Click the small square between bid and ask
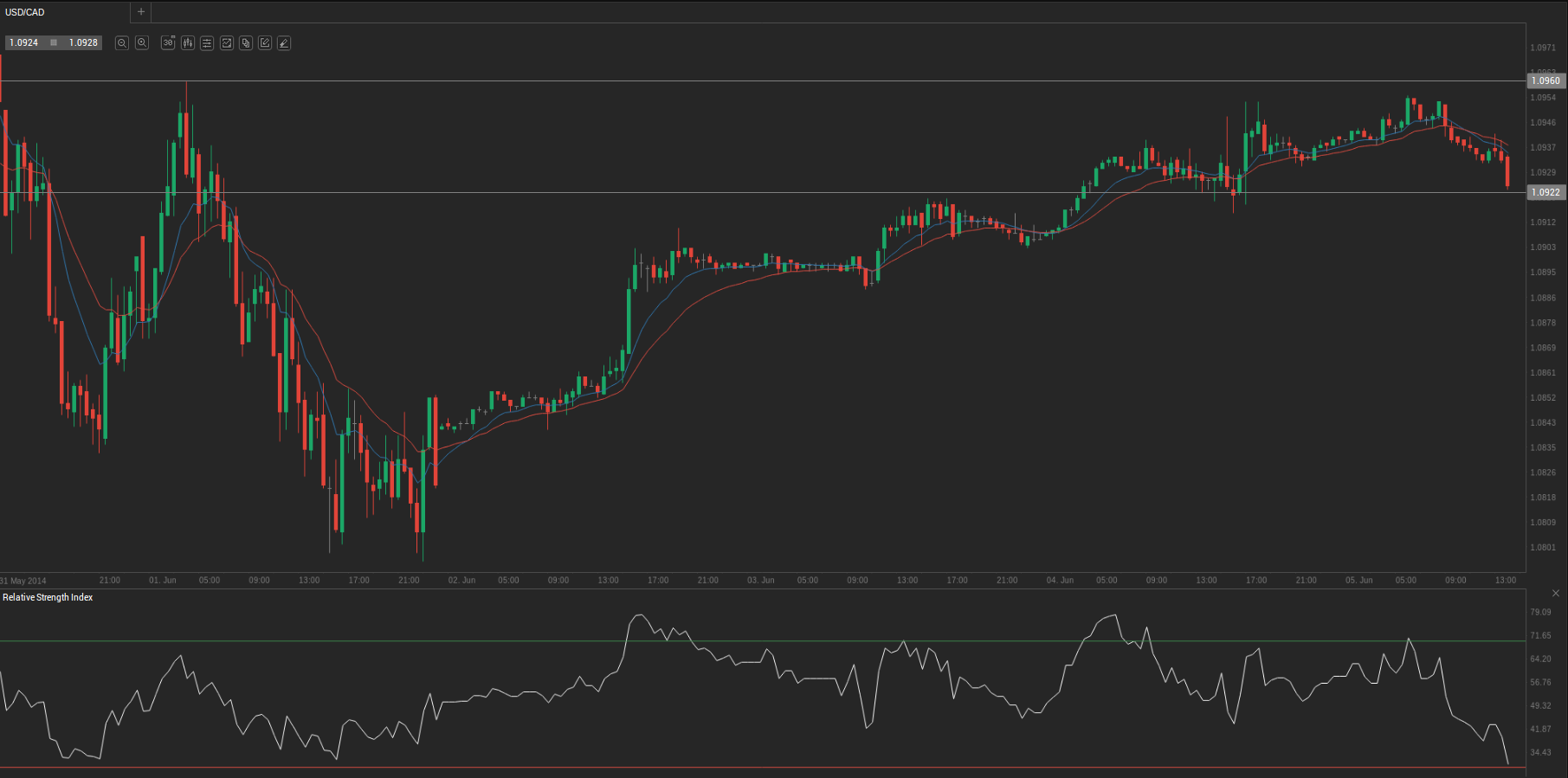 point(54,42)
